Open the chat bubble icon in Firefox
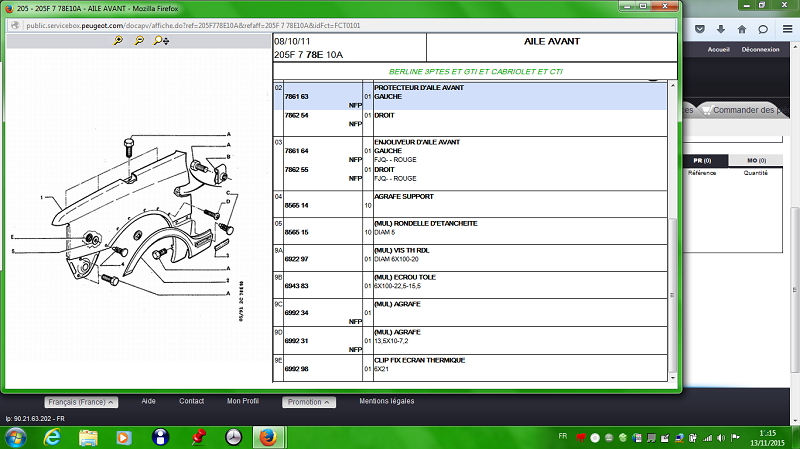This screenshot has height=449, width=800. (x=763, y=29)
